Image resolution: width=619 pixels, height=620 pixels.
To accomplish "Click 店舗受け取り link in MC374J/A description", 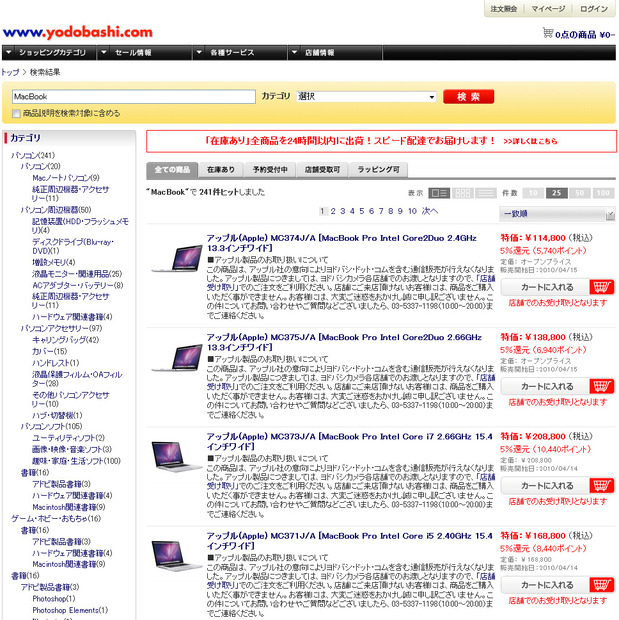I will [350, 283].
